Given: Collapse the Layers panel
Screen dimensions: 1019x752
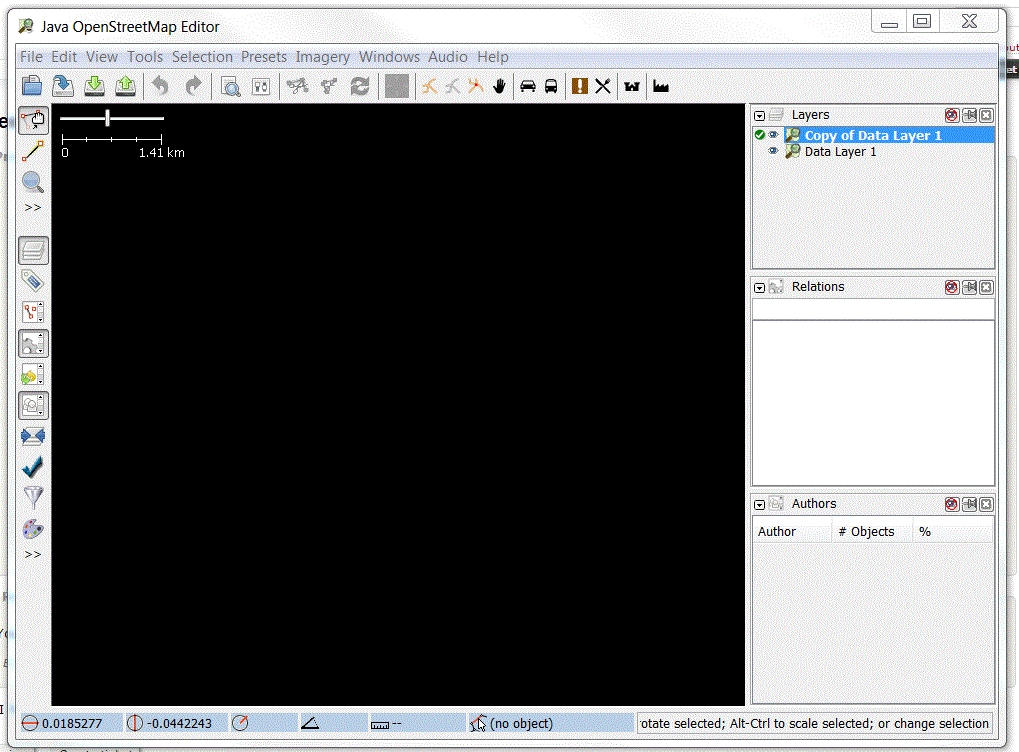Looking at the screenshot, I should [760, 116].
